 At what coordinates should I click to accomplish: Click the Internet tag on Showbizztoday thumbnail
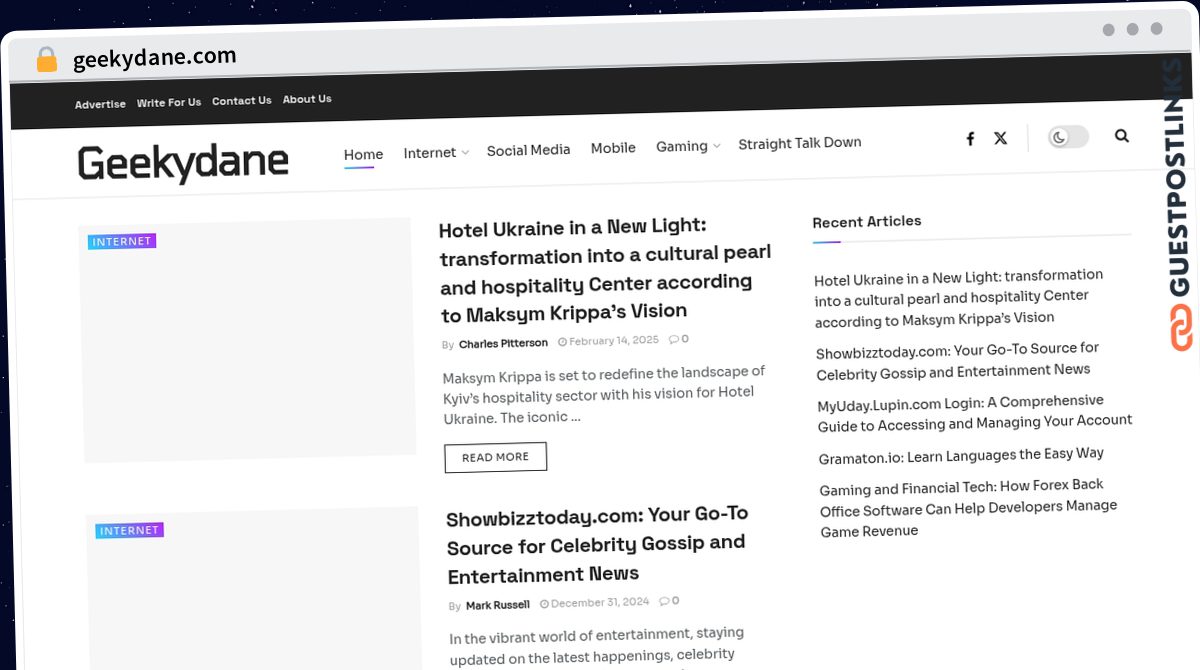pos(130,530)
